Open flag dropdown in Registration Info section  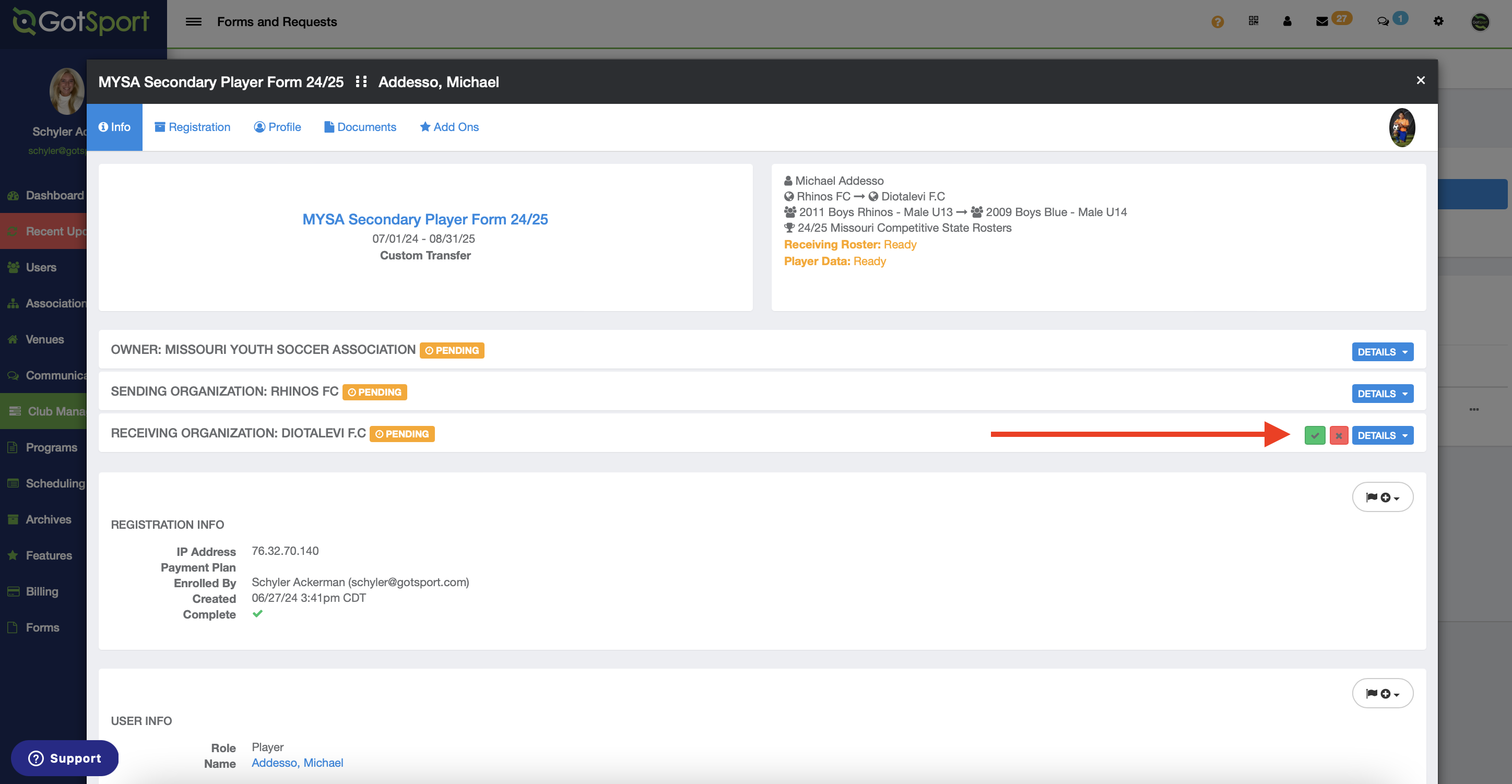1383,497
